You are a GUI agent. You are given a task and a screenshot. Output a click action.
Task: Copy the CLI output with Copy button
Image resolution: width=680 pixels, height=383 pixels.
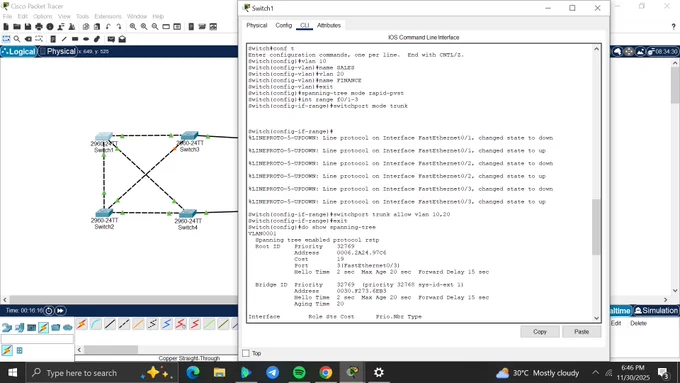click(x=540, y=332)
